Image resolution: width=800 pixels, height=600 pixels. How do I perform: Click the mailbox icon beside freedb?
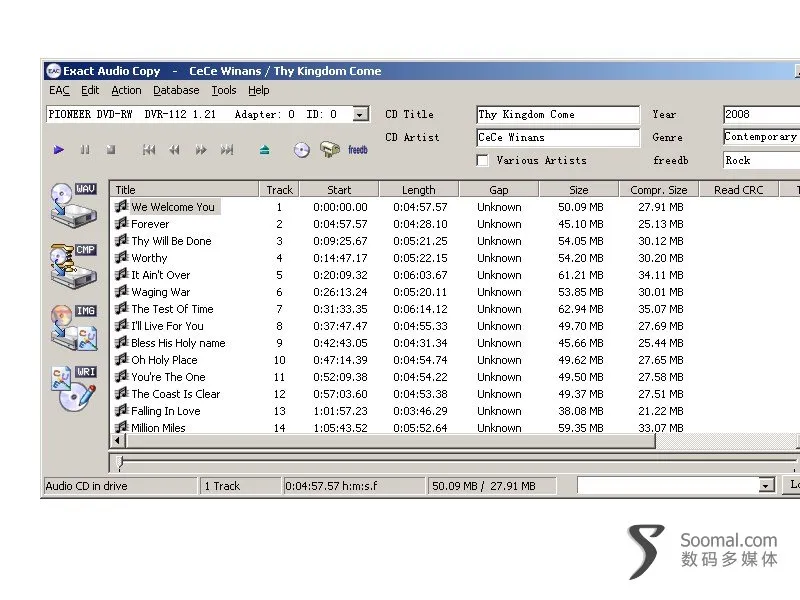pos(330,149)
